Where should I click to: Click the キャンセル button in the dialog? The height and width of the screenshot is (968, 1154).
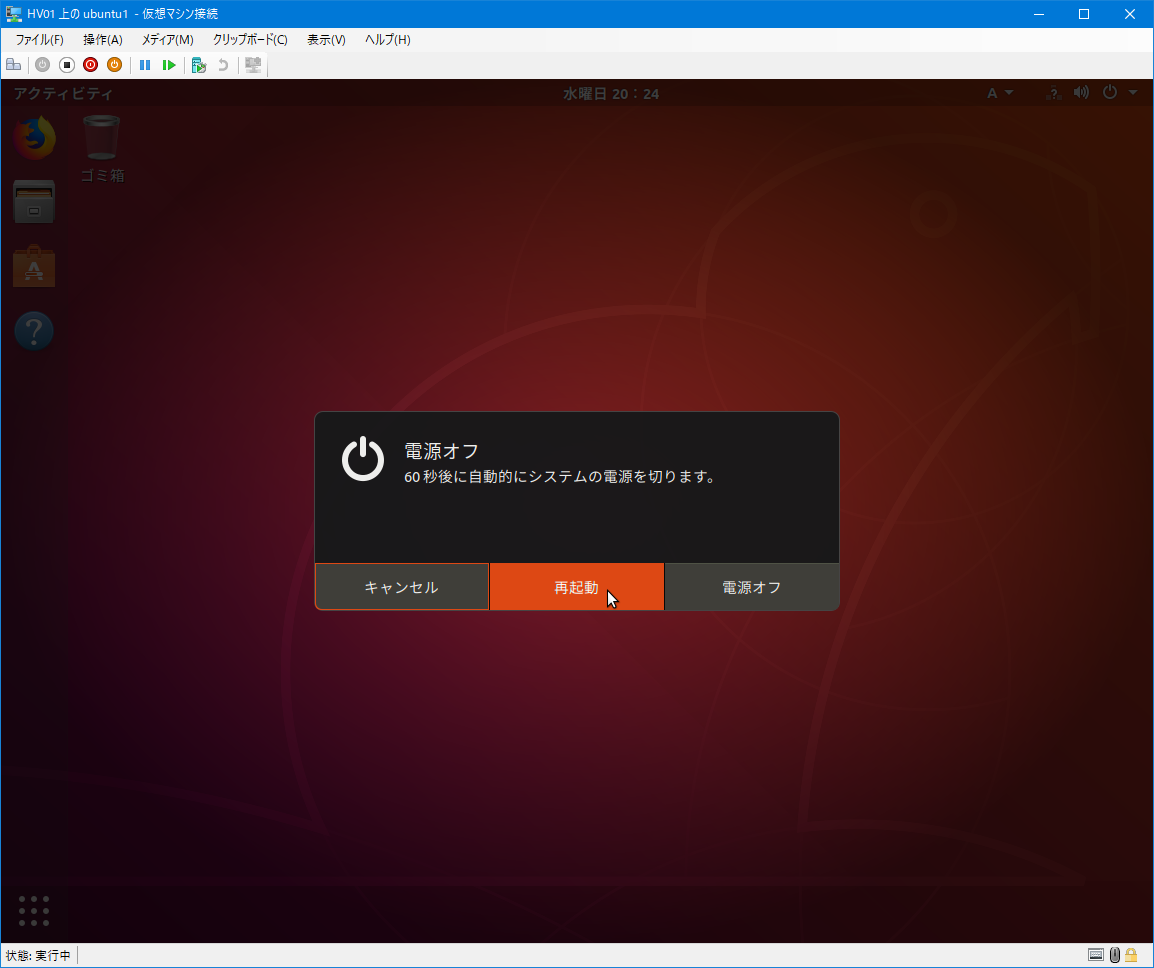point(402,587)
